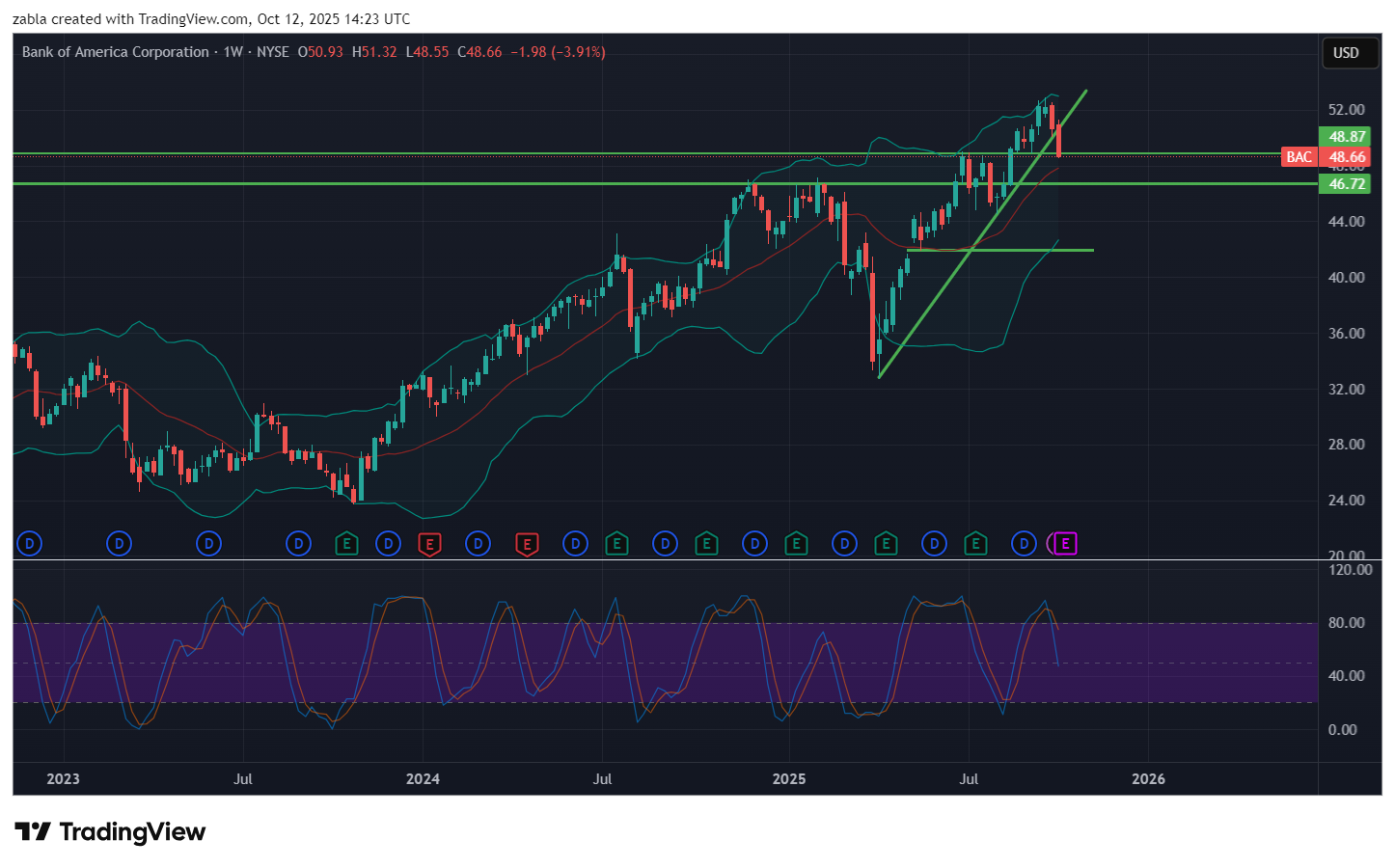1395x868 pixels.
Task: Click the second red earnings E marker
Action: (527, 544)
